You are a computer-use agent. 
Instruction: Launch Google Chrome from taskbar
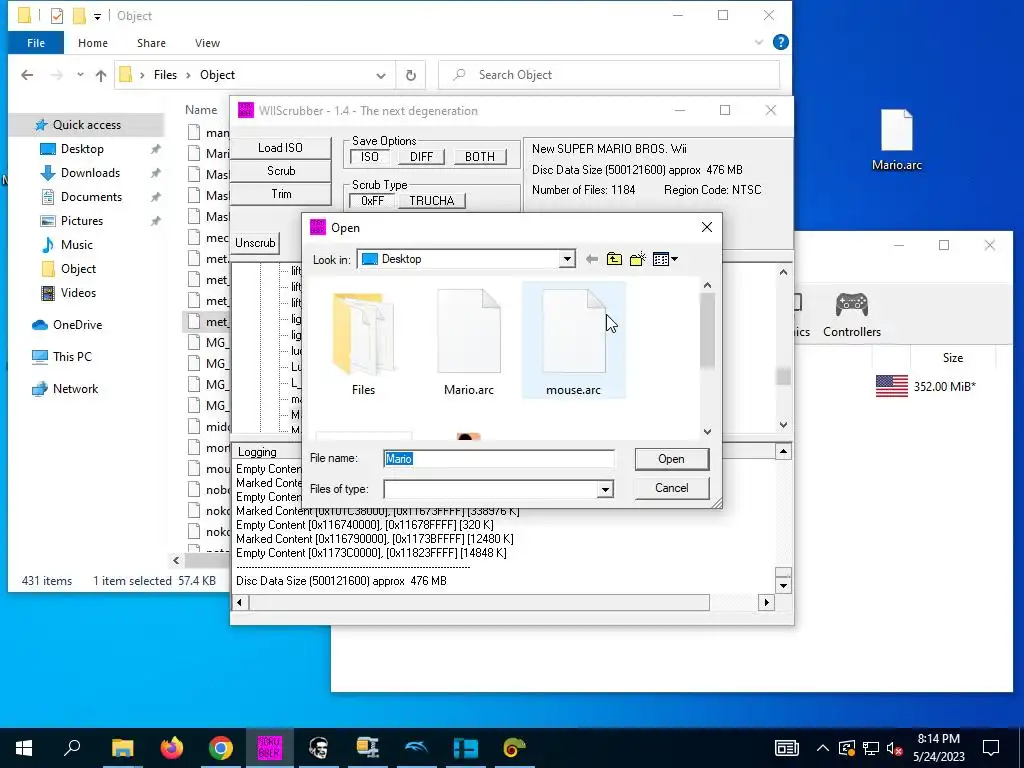(x=221, y=748)
